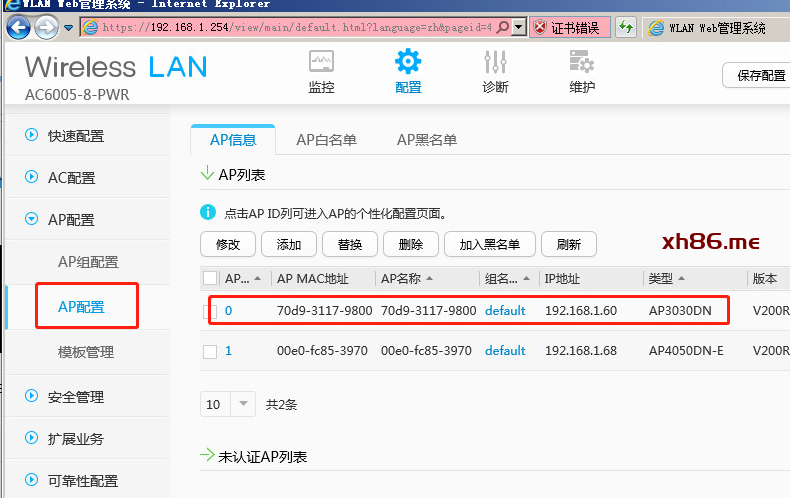Image resolution: width=790 pixels, height=498 pixels.
Task: Check the box for AP 1 row
Action: point(210,351)
